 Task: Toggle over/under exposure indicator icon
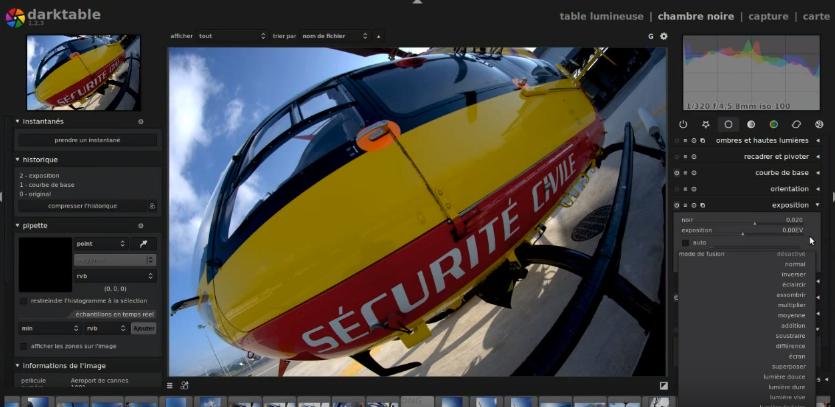coord(664,385)
